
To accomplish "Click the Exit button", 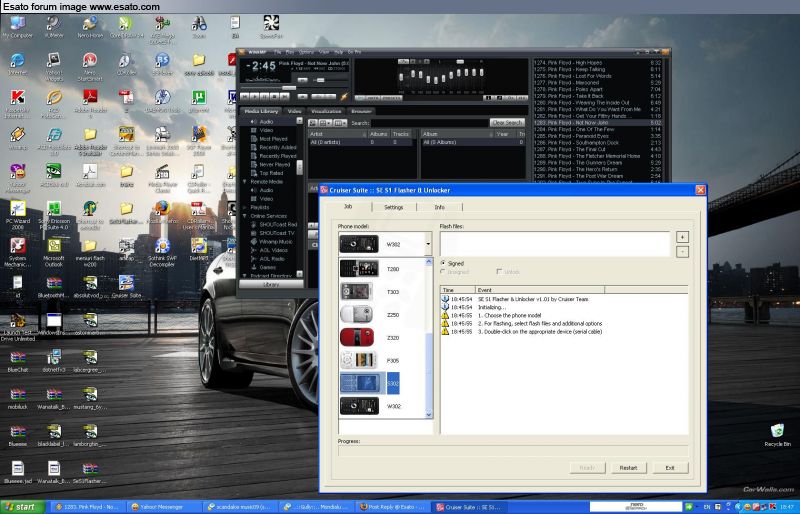I will (x=670, y=468).
